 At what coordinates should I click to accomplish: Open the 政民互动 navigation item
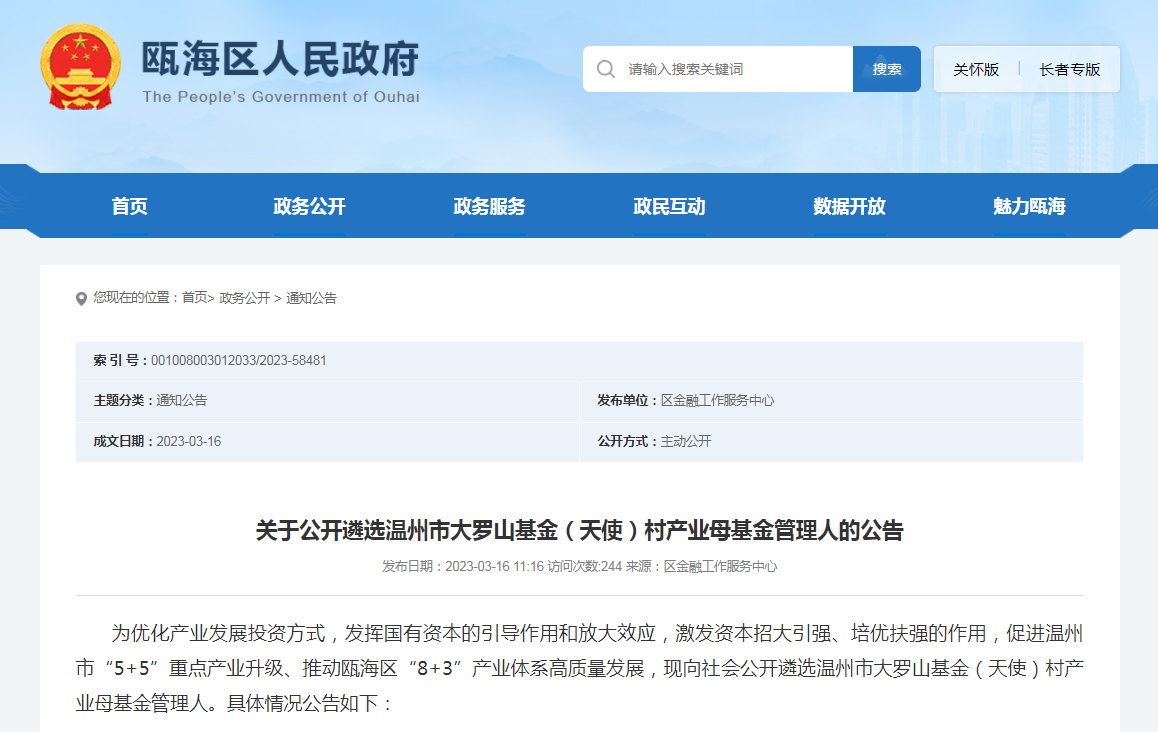tap(670, 206)
